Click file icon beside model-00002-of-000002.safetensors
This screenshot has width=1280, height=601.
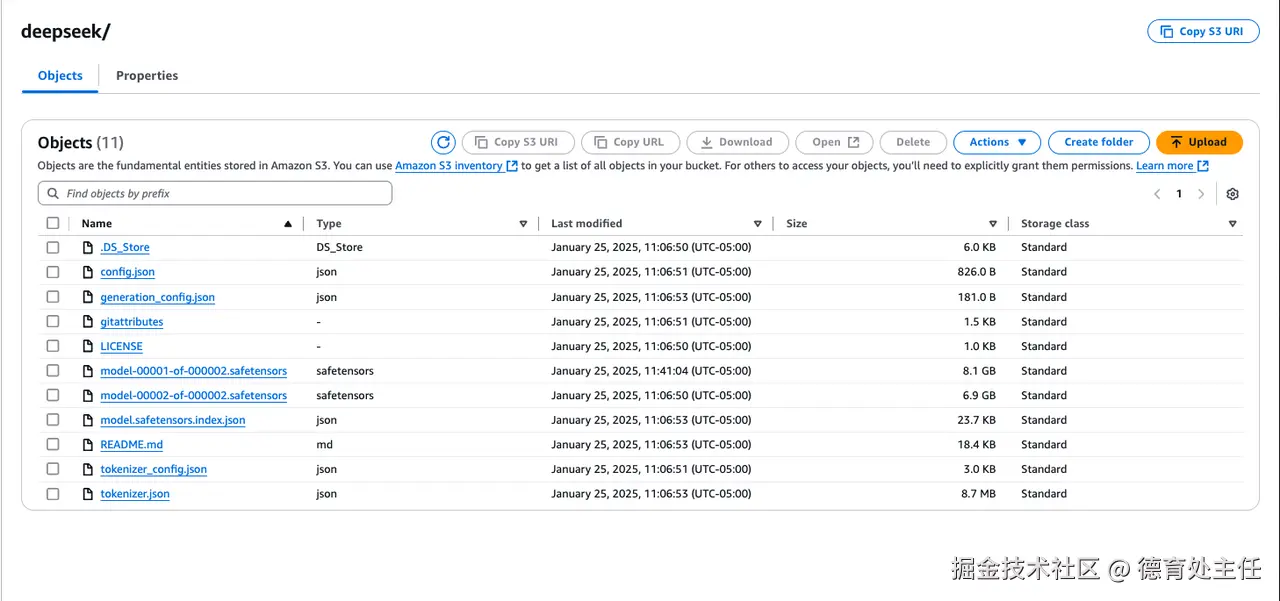88,396
